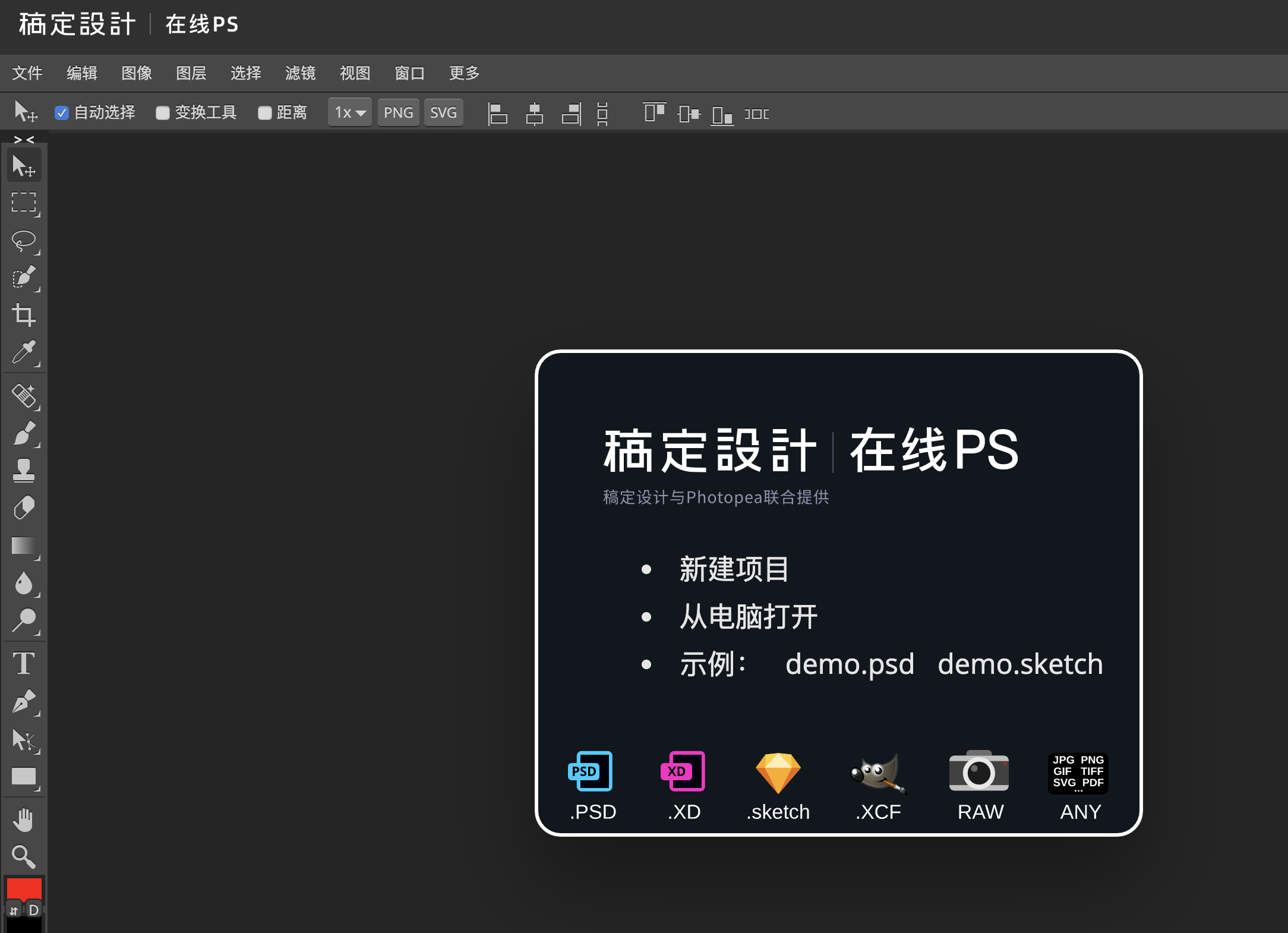This screenshot has height=933, width=1288.
Task: Open the demo.sketch example
Action: point(1020,664)
